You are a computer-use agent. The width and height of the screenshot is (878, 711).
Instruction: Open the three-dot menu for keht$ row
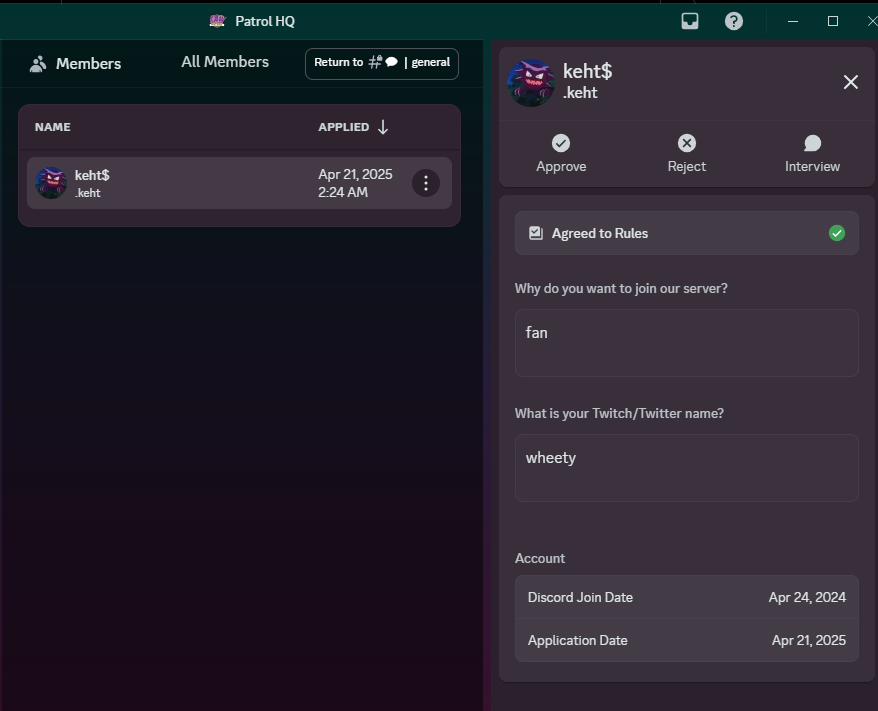click(x=426, y=183)
